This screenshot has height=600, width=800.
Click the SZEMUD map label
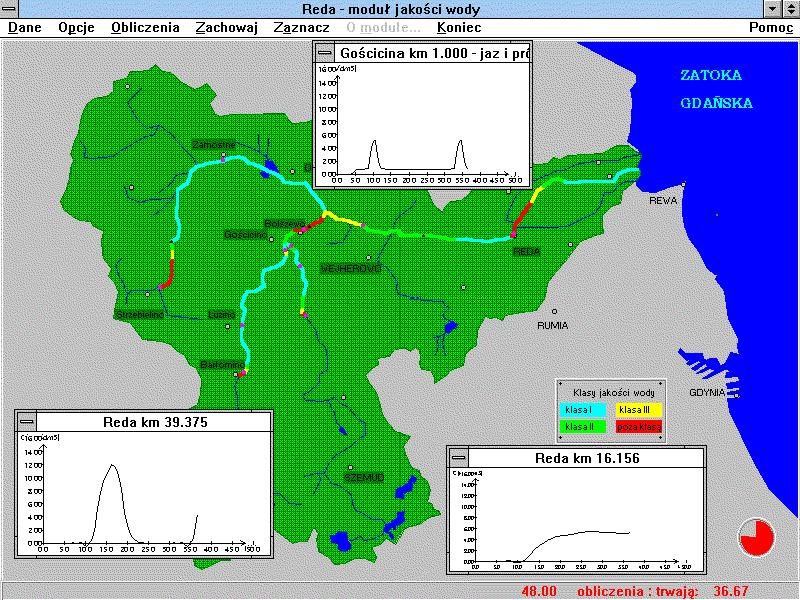[x=364, y=478]
